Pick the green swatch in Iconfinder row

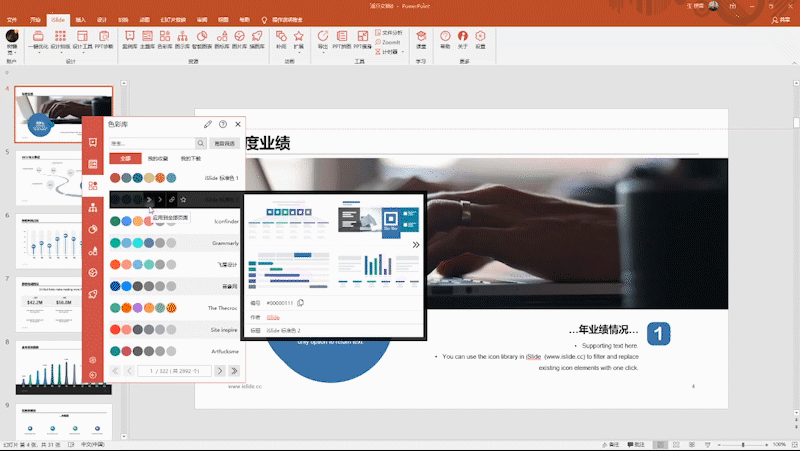(x=115, y=221)
